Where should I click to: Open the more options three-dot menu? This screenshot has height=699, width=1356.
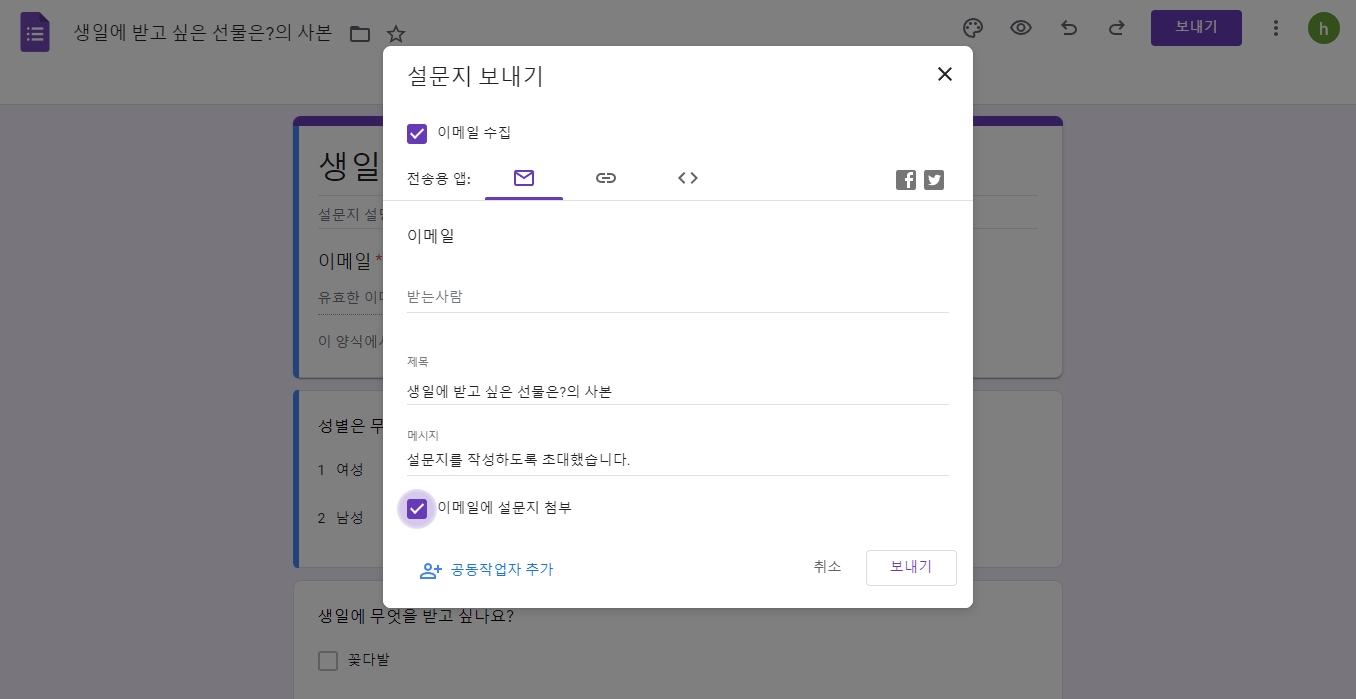click(1276, 28)
